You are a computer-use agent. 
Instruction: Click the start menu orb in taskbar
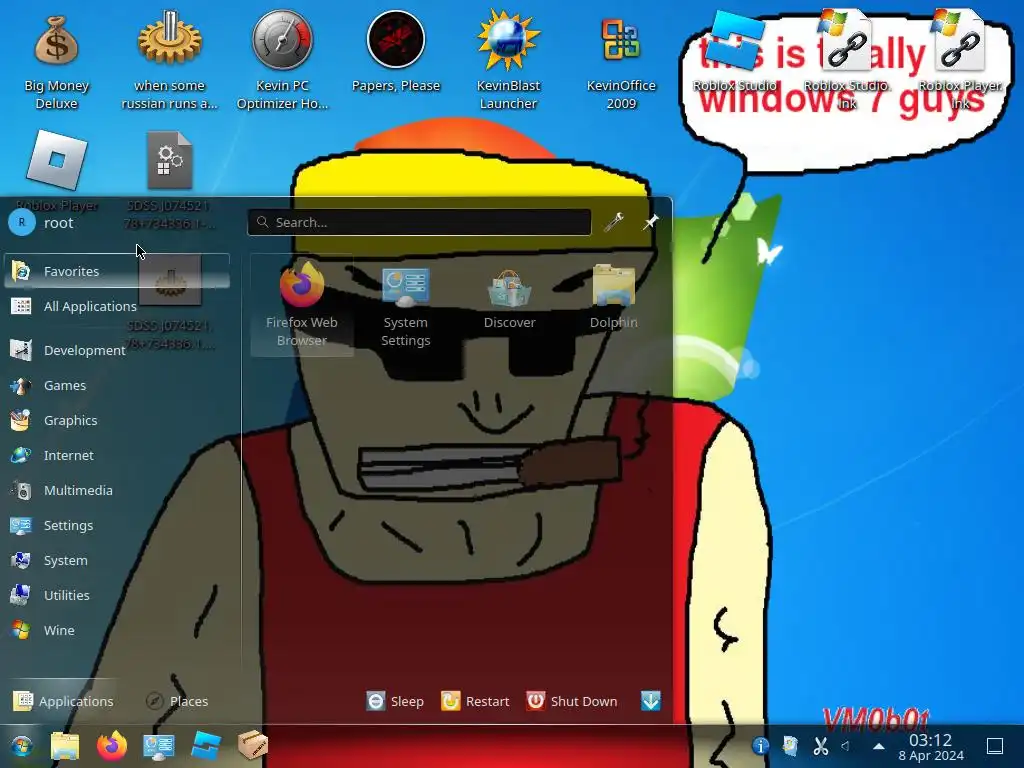[x=22, y=746]
